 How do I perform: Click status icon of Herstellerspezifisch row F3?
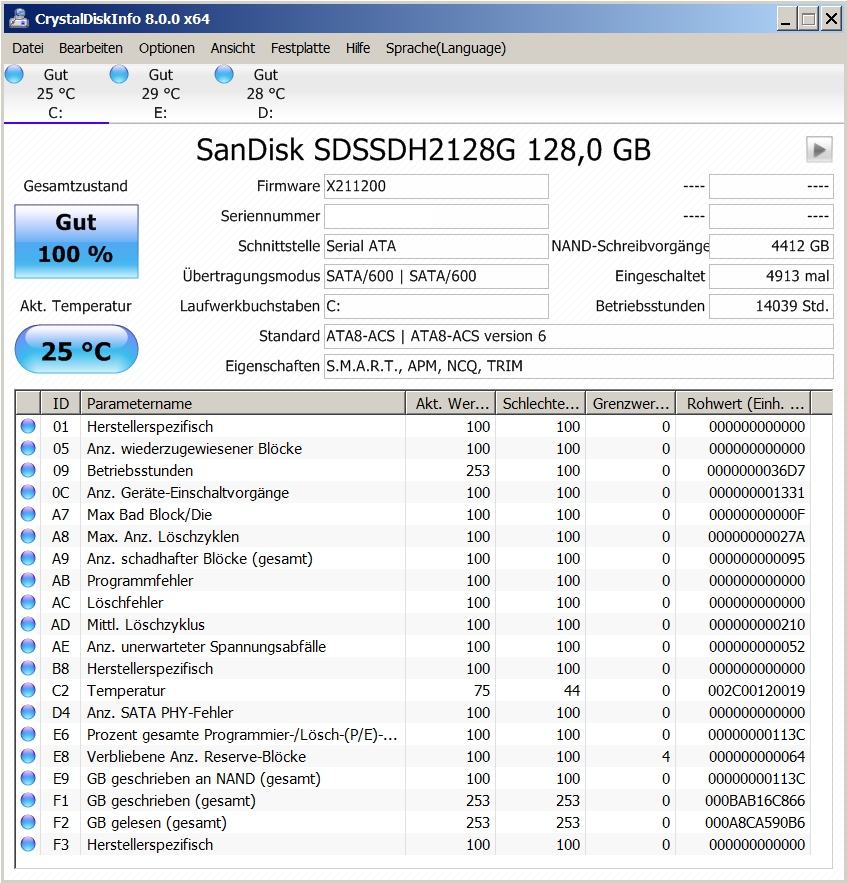pyautogui.click(x=28, y=844)
